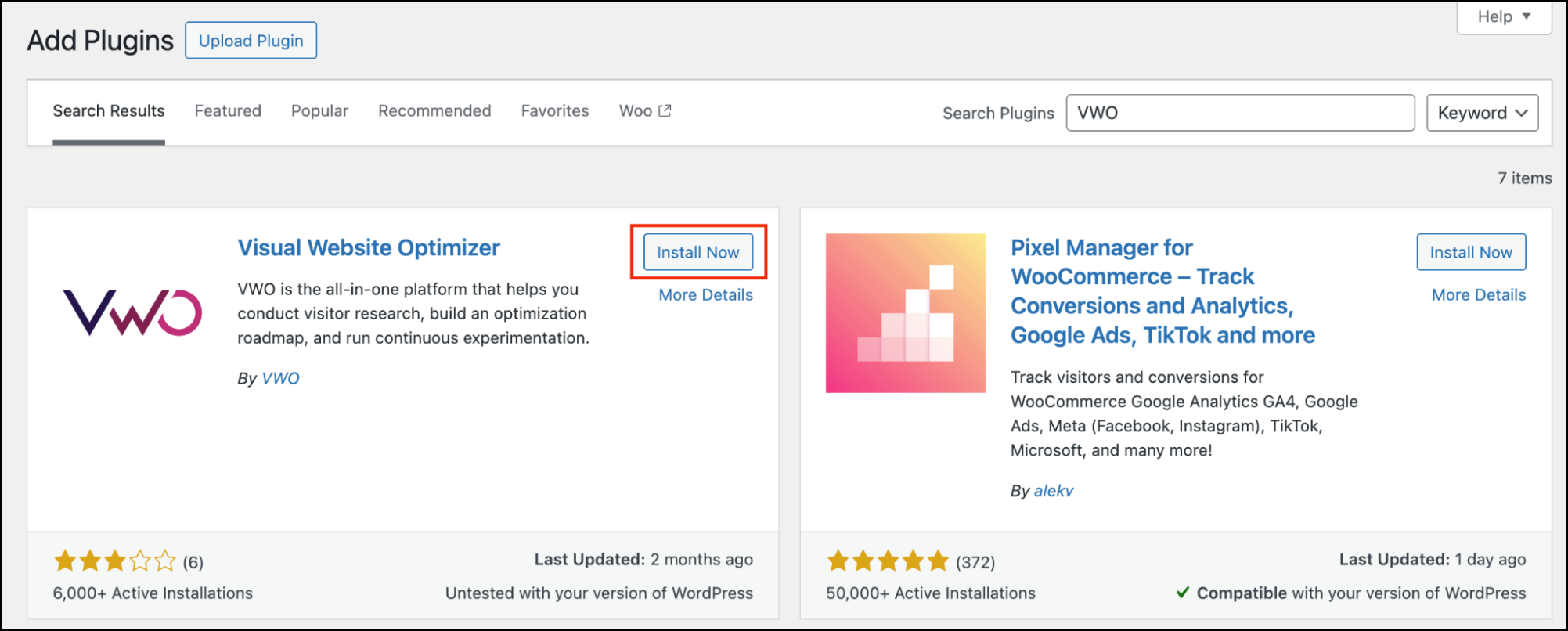Open the Woo external link tab
The width and height of the screenshot is (1568, 631).
[645, 111]
